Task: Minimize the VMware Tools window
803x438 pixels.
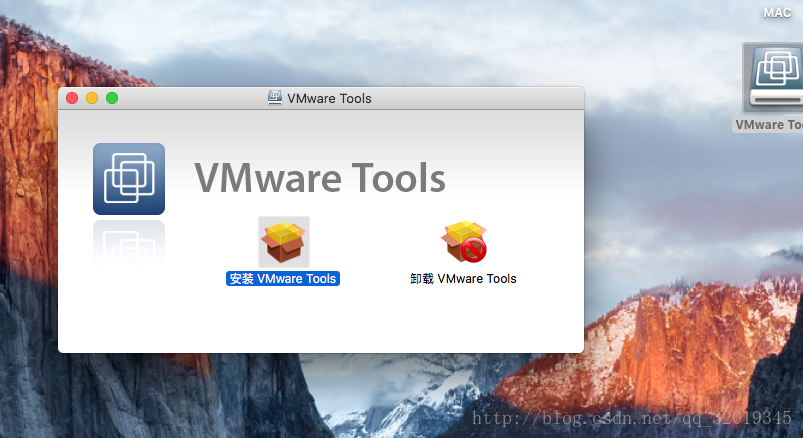Action: (x=92, y=98)
